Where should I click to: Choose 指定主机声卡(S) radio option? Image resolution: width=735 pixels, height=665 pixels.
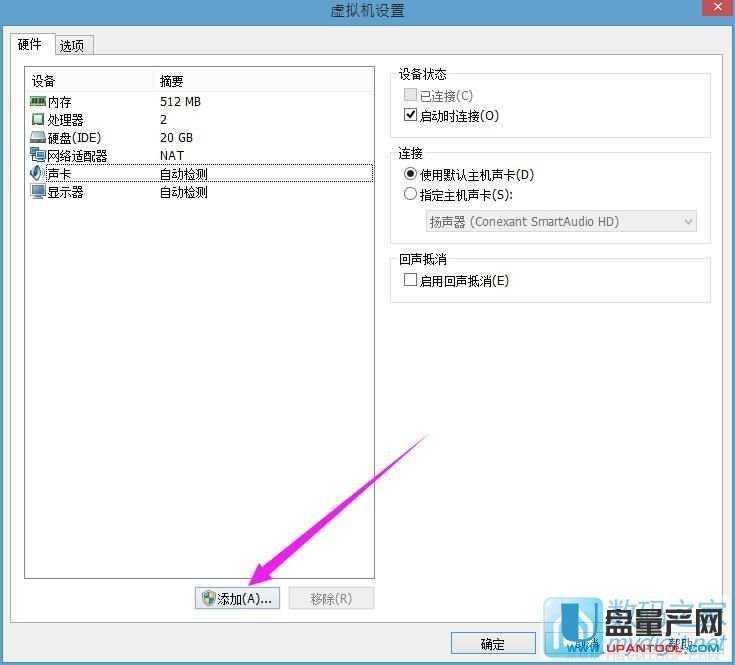point(410,194)
